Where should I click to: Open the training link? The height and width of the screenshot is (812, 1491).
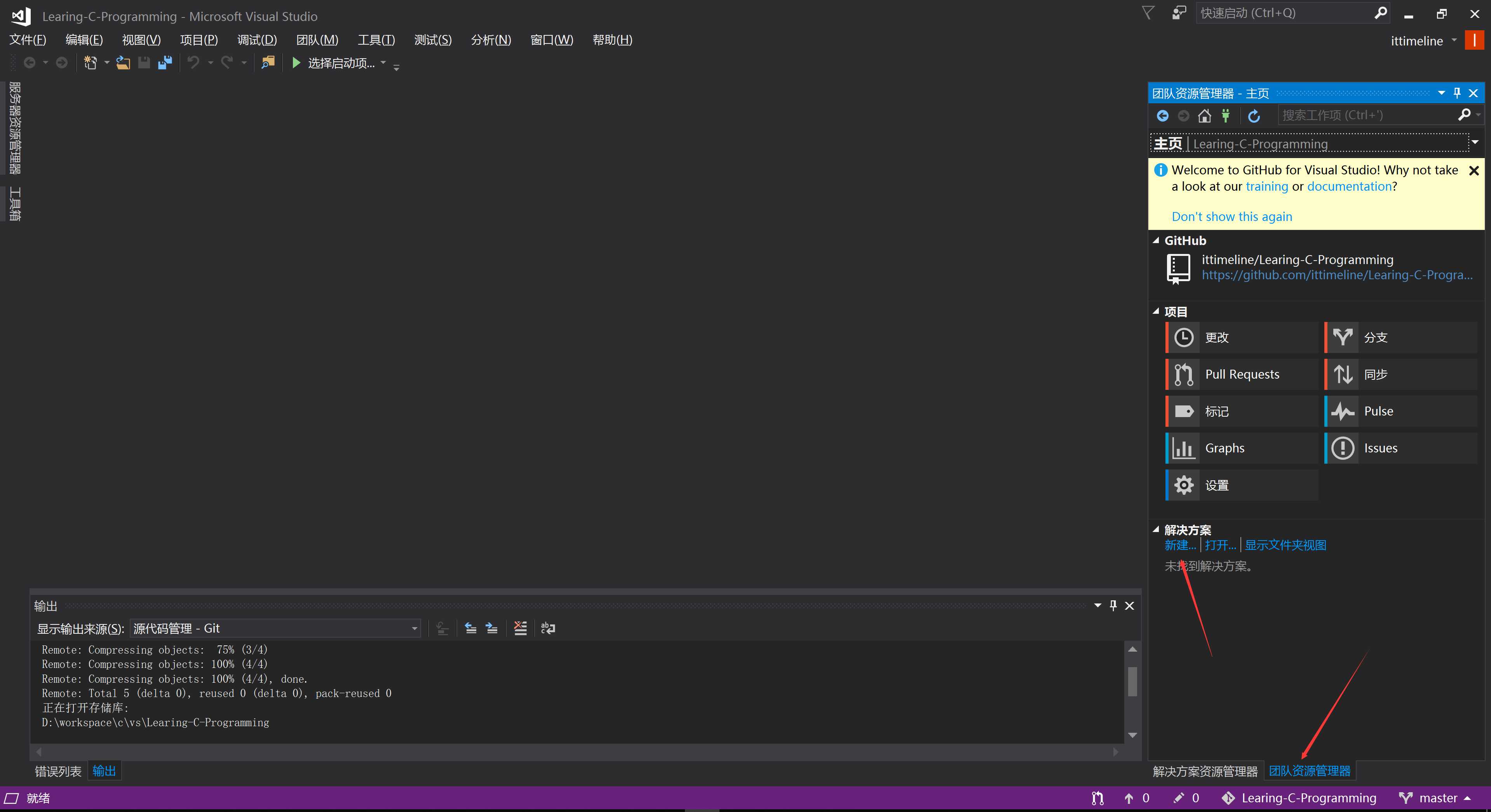click(x=1267, y=186)
